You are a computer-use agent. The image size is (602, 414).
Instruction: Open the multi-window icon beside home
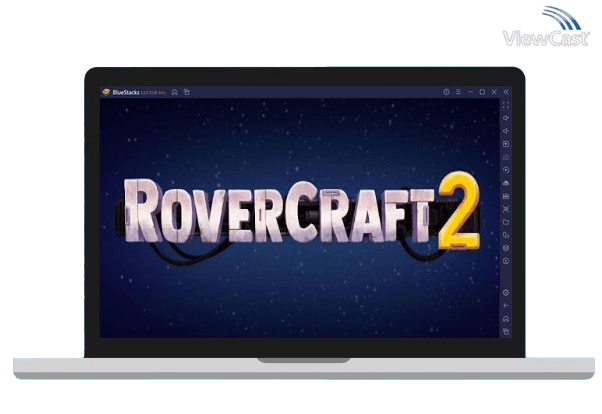point(187,92)
